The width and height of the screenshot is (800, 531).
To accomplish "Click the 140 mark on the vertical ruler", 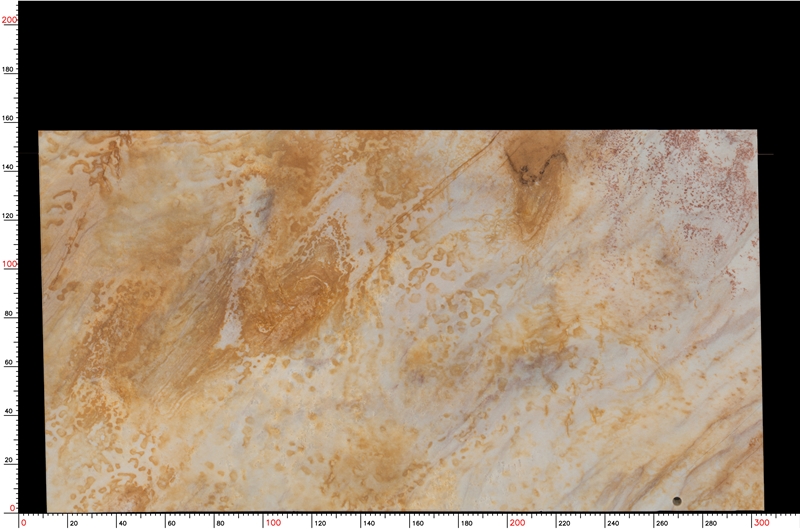I will 8,167.
